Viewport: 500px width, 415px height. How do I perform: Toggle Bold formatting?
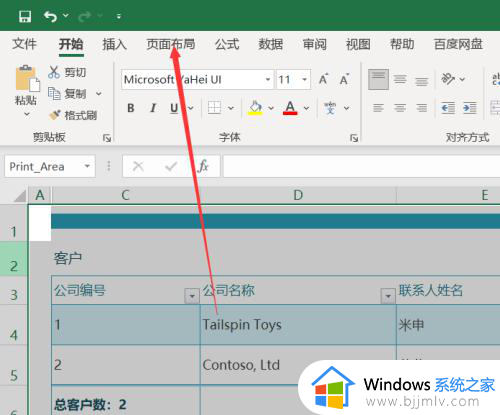coord(131,108)
